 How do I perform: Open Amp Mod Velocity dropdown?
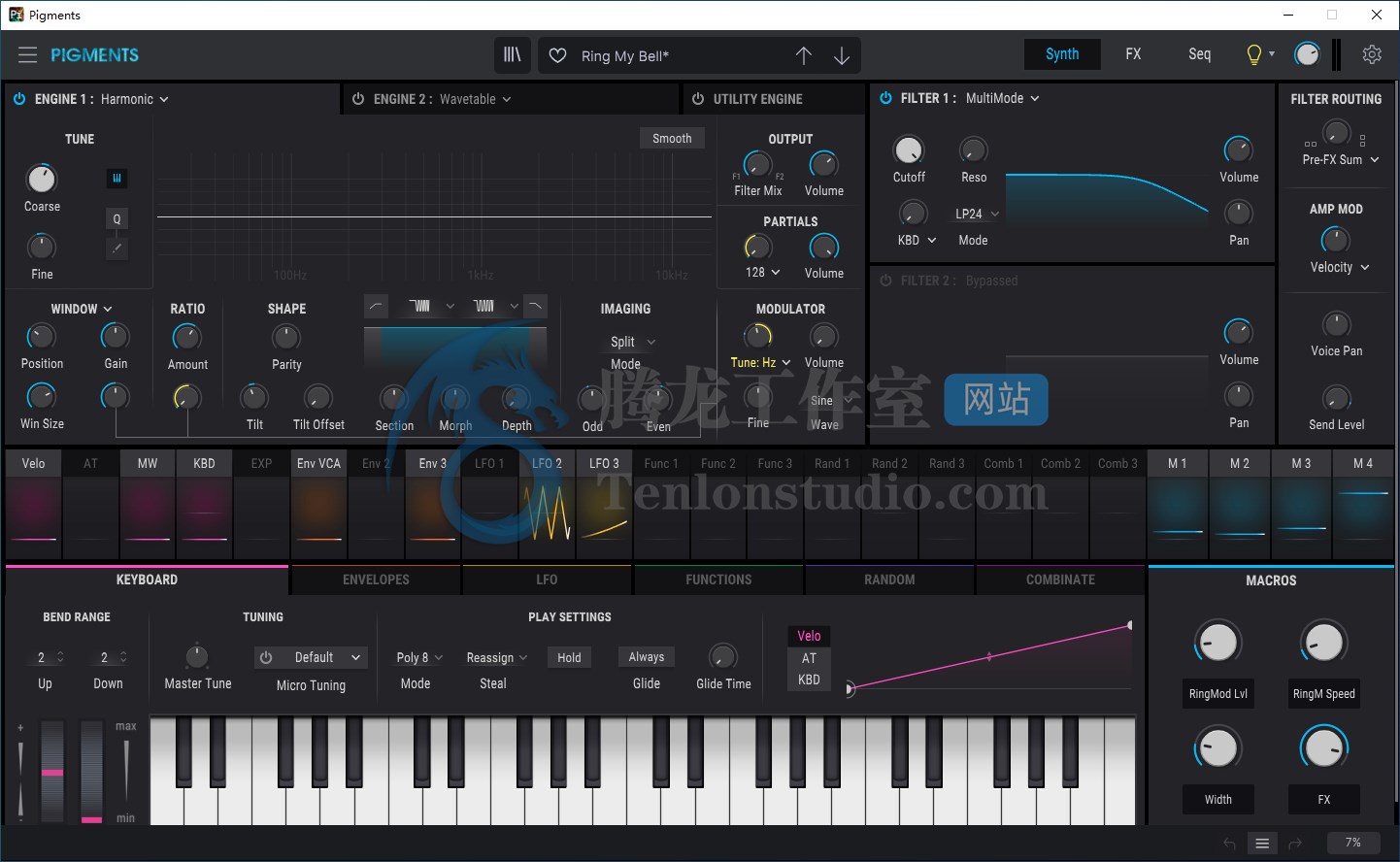(1340, 267)
